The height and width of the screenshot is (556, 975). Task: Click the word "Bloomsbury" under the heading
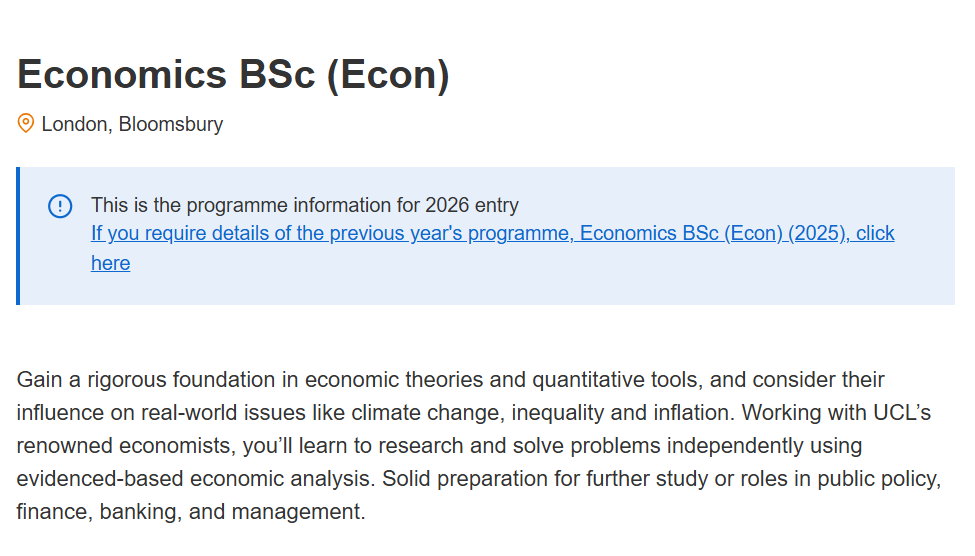pos(171,125)
